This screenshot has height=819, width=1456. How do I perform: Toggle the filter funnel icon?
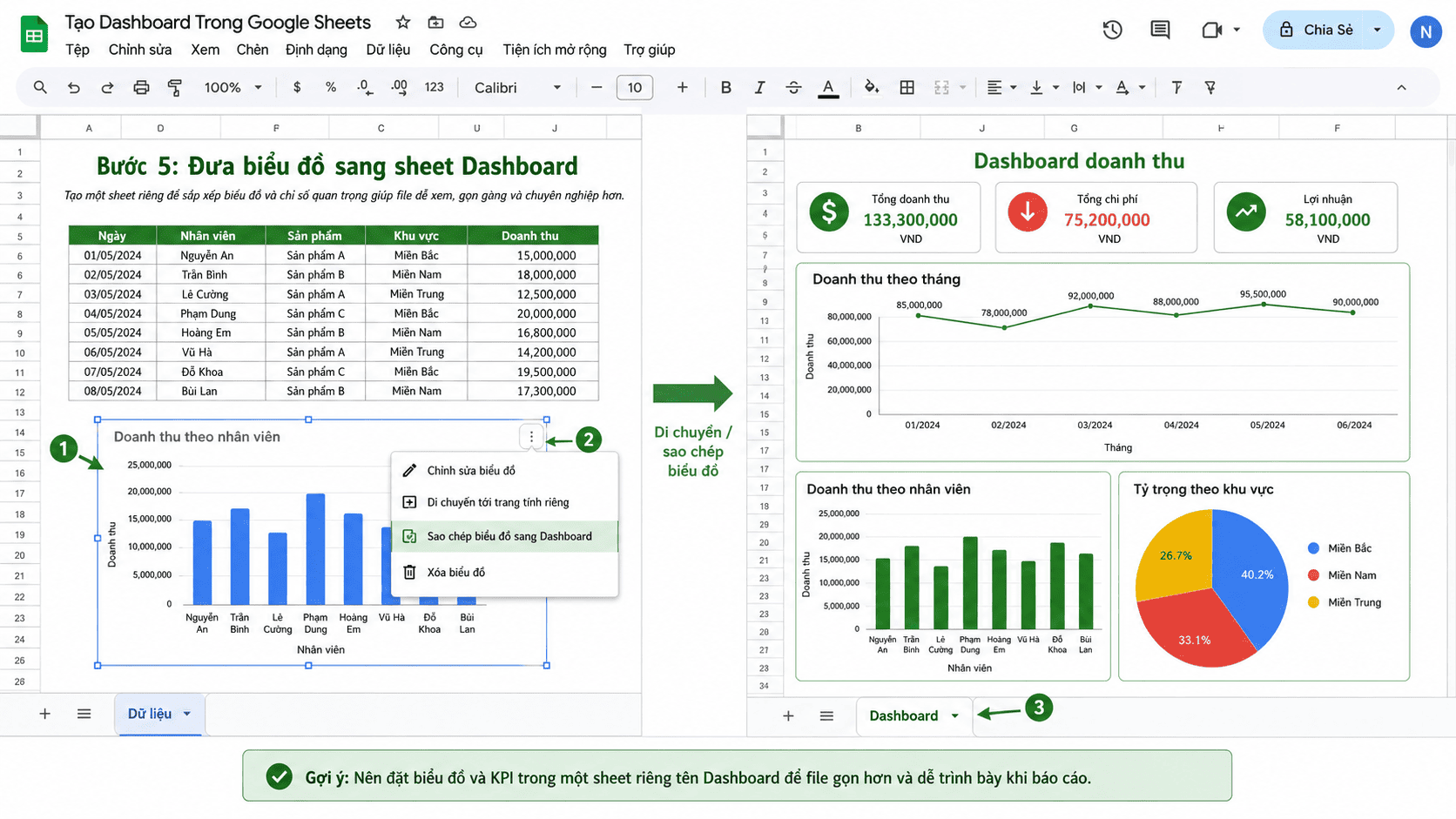tap(1210, 87)
